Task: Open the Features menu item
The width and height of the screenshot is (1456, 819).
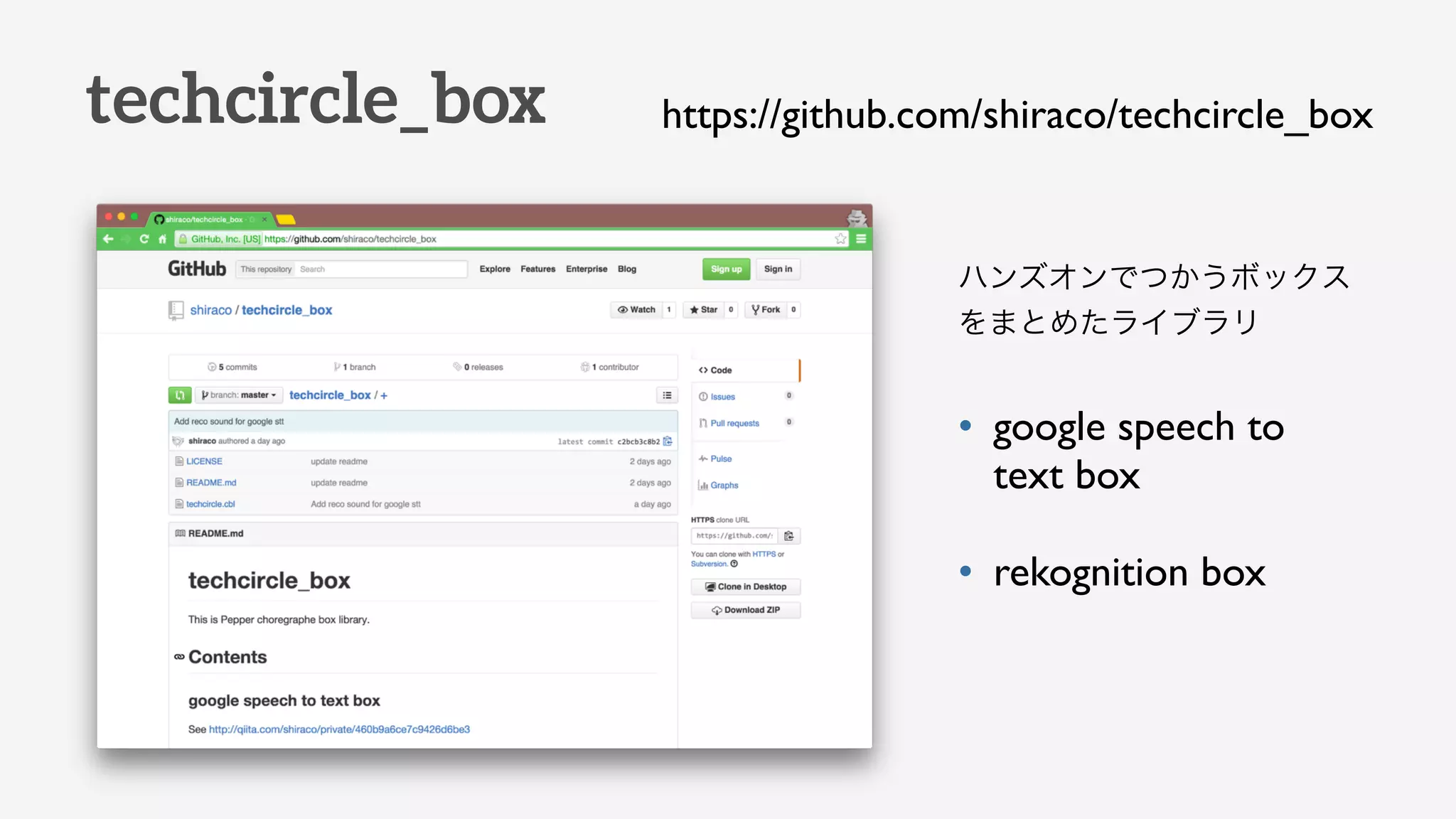Action: (x=537, y=269)
